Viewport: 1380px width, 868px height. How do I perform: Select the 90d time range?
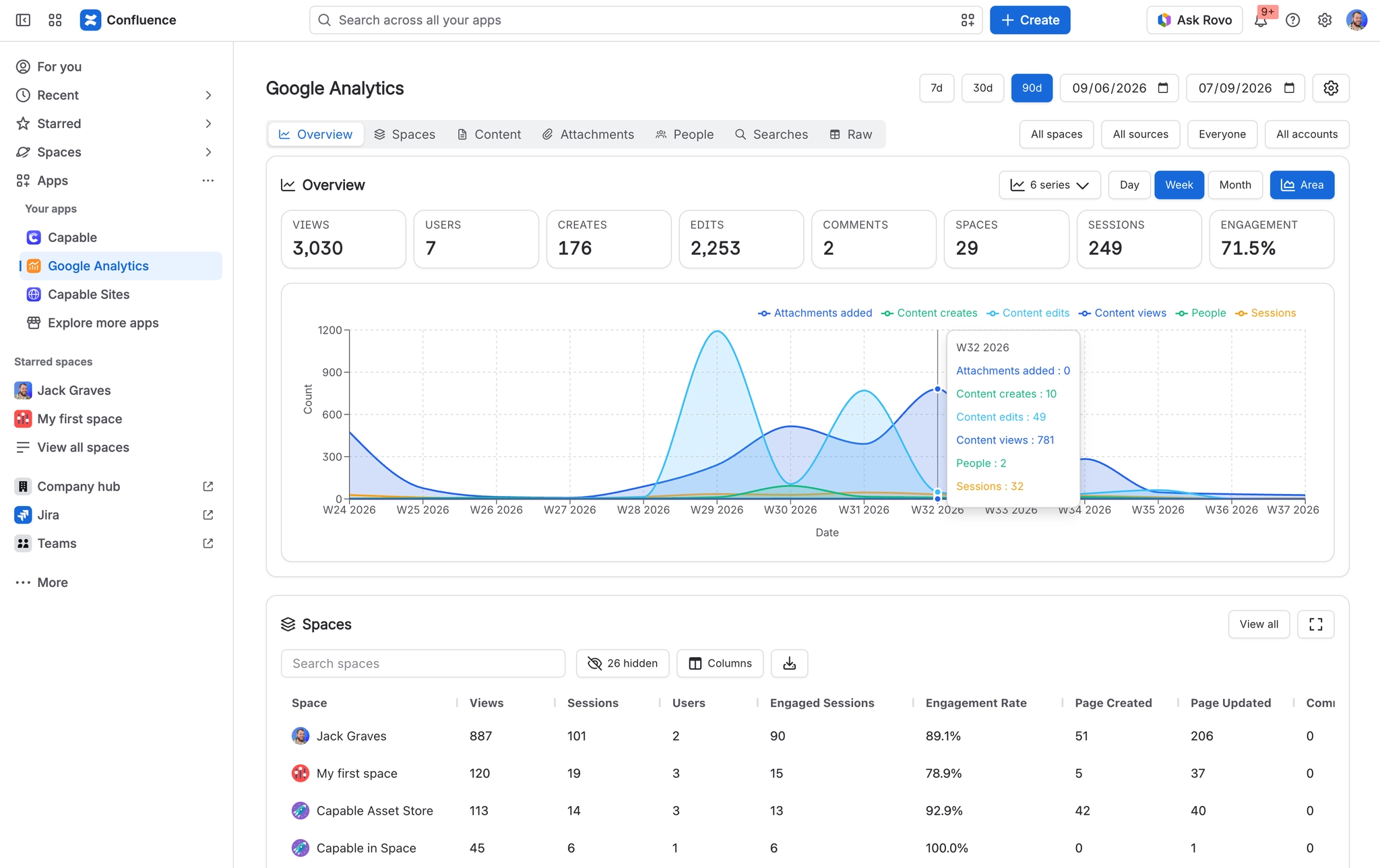1032,88
